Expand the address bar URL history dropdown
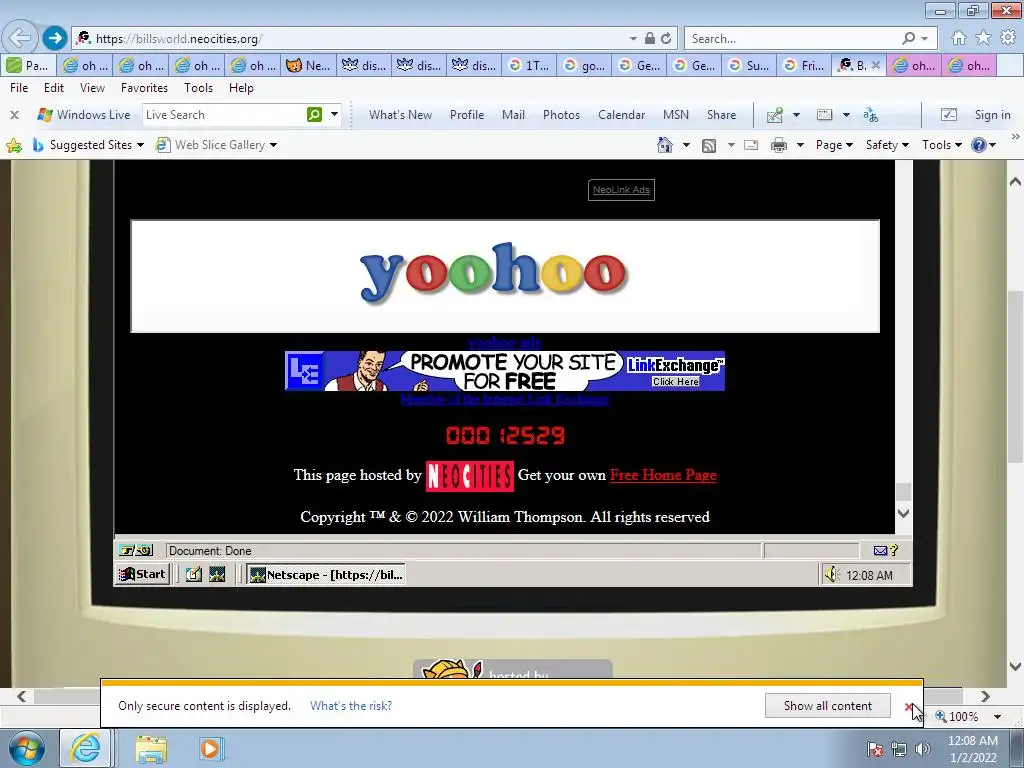 [x=633, y=39]
